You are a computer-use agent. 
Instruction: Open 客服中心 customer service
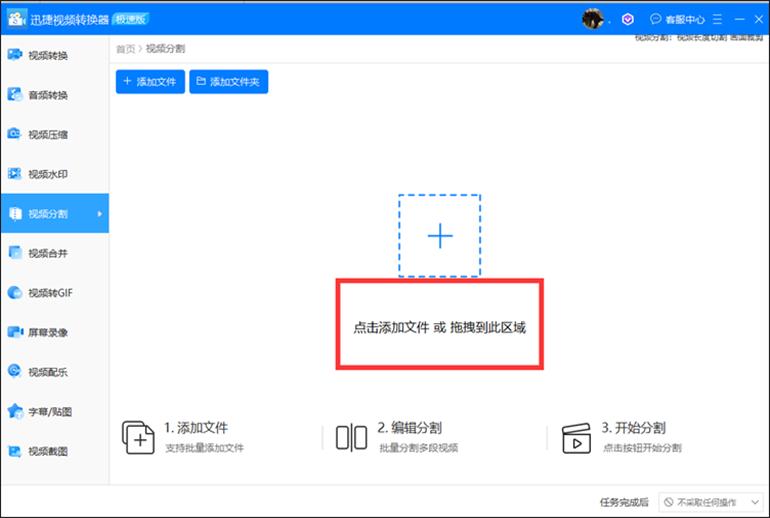pos(677,19)
